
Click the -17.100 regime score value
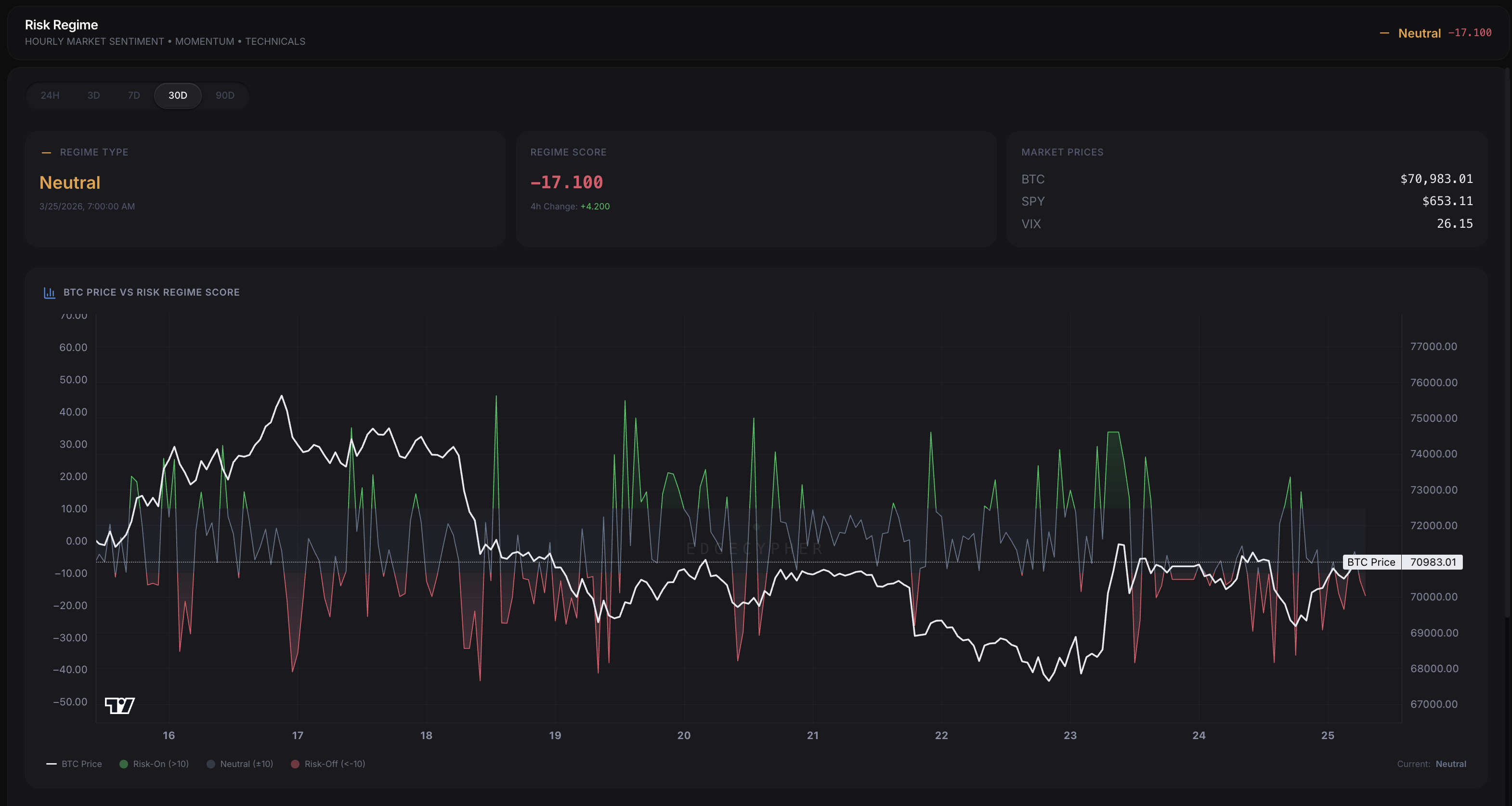point(566,182)
